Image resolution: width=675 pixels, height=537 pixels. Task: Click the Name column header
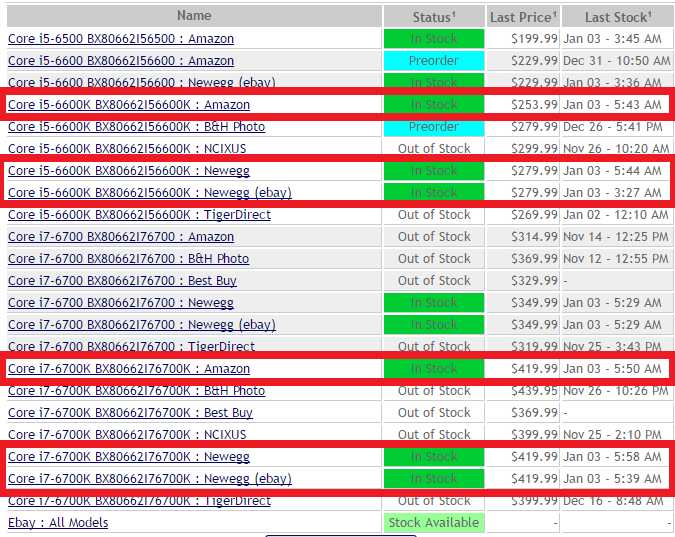tap(194, 16)
